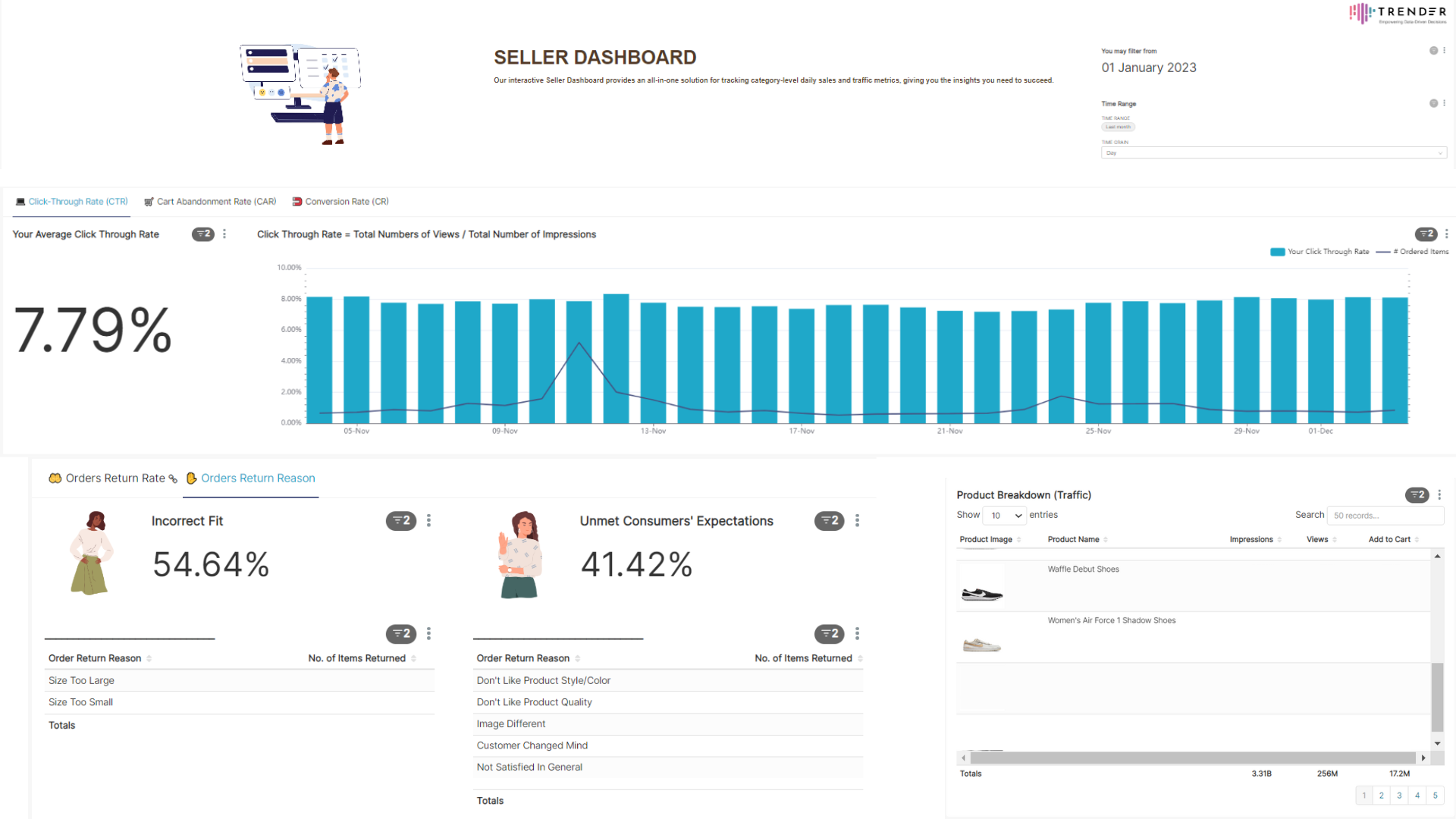The height and width of the screenshot is (819, 1456).
Task: Go to page 3 of the product table
Action: pyautogui.click(x=1399, y=795)
